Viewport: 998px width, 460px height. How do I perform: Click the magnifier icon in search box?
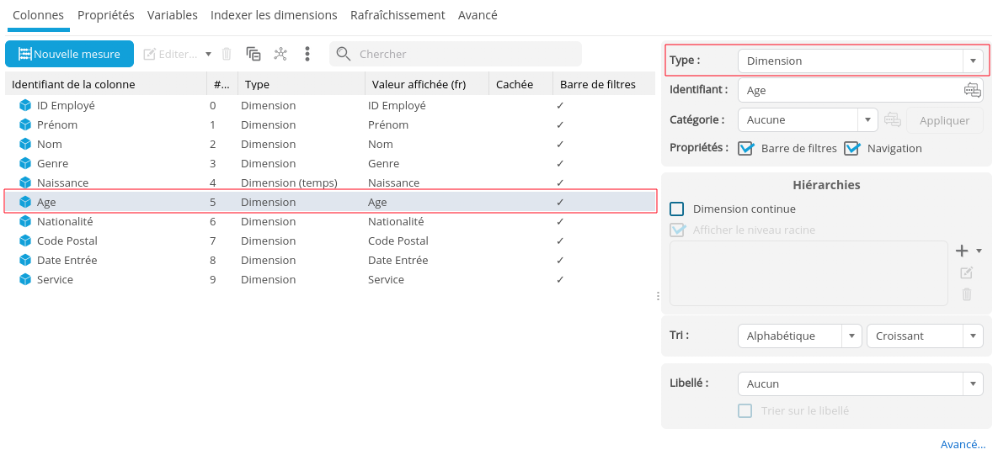[343, 54]
